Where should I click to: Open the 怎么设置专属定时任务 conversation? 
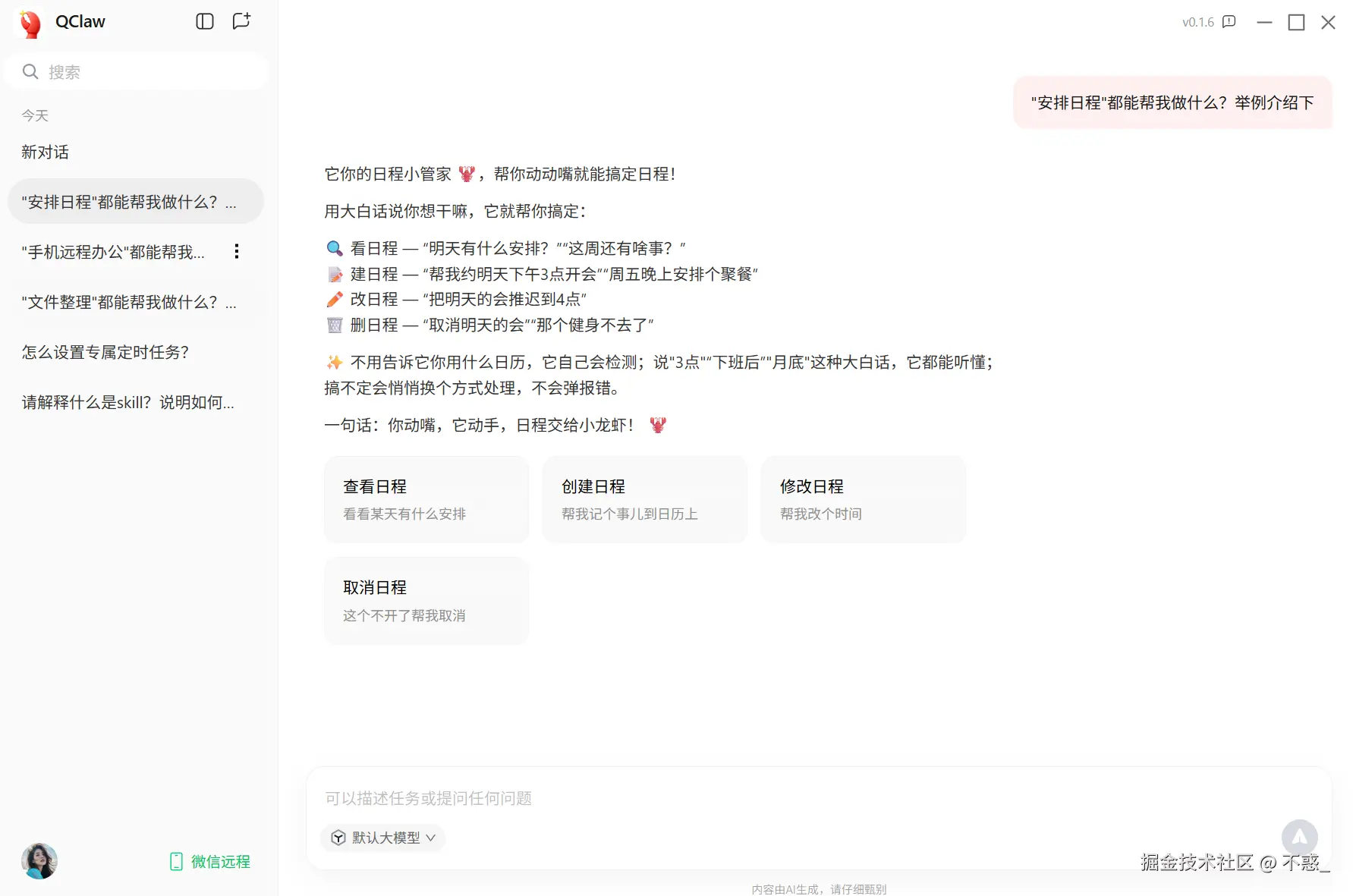[x=136, y=352]
